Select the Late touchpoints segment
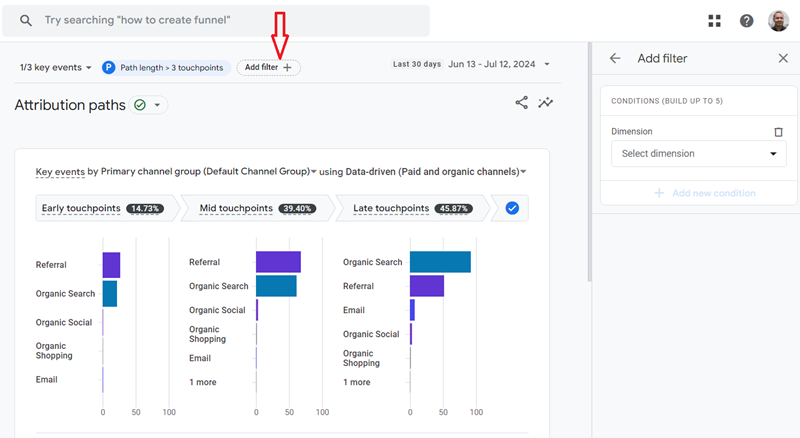Image resolution: width=800 pixels, height=438 pixels. 412,208
